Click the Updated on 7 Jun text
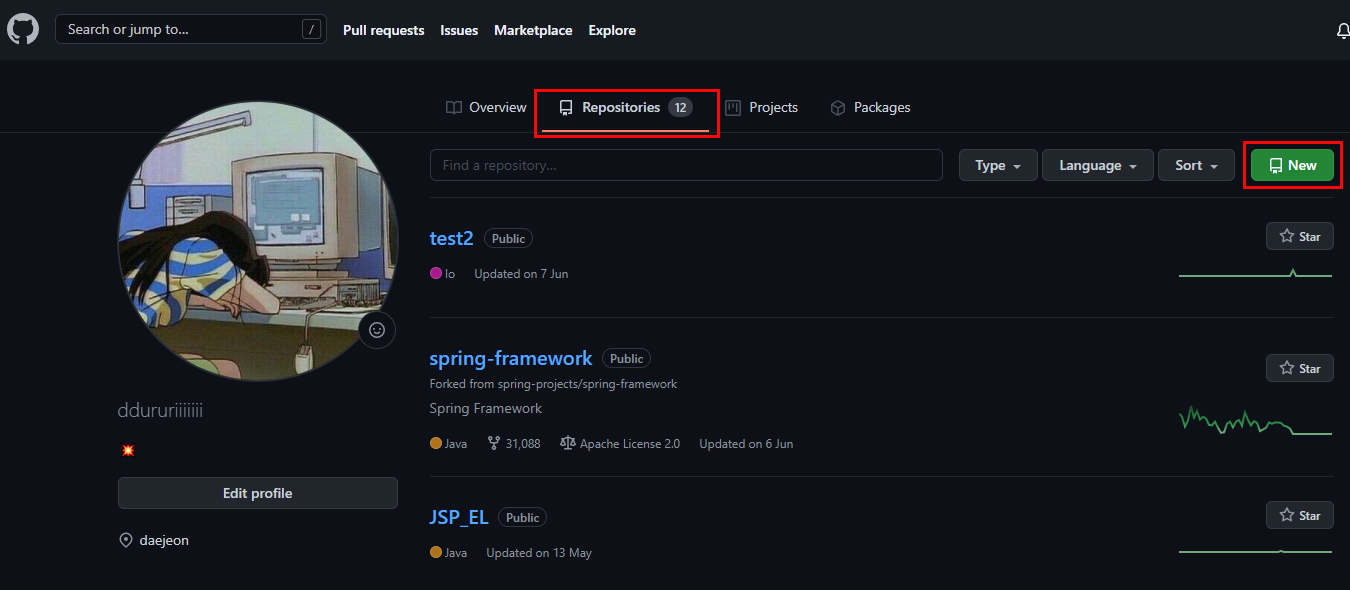The height and width of the screenshot is (590, 1350). coord(521,273)
